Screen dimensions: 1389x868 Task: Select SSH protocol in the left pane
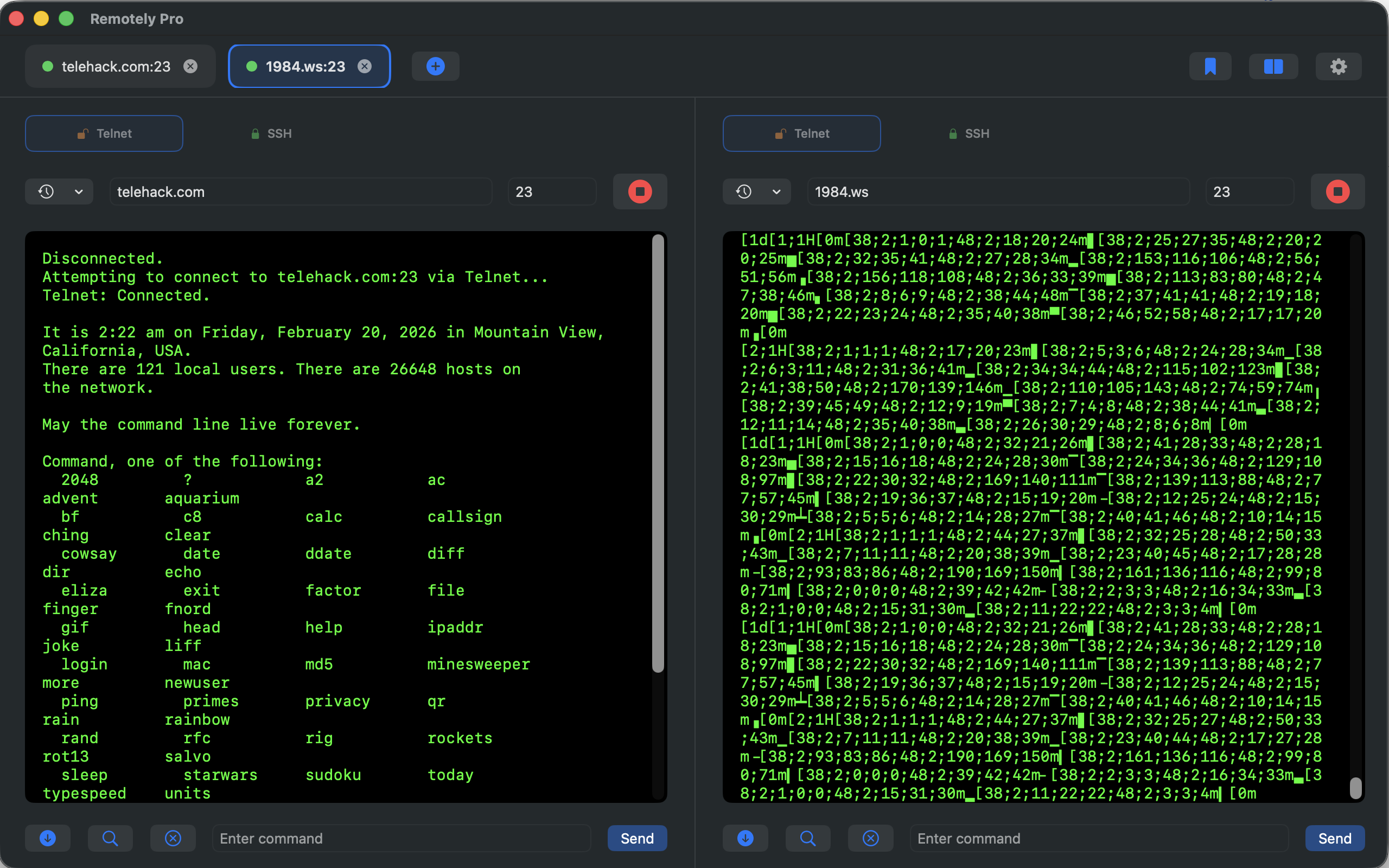pyautogui.click(x=271, y=134)
